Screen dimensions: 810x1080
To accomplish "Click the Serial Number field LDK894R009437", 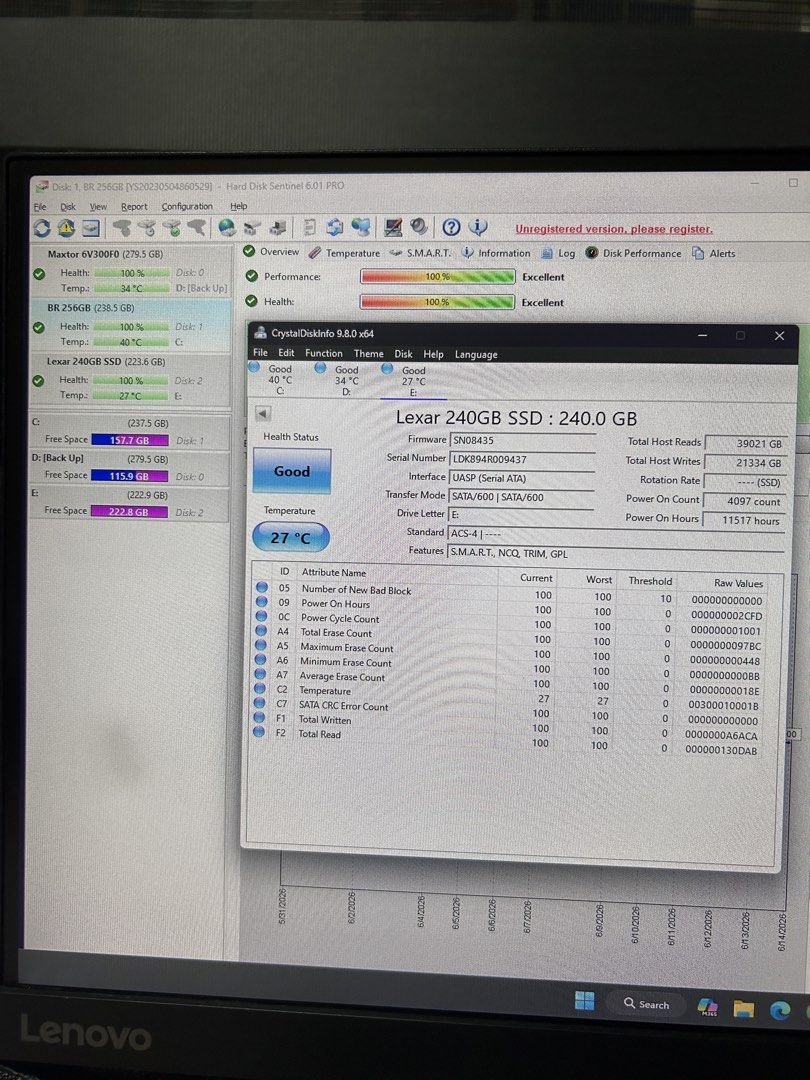I will click(522, 459).
